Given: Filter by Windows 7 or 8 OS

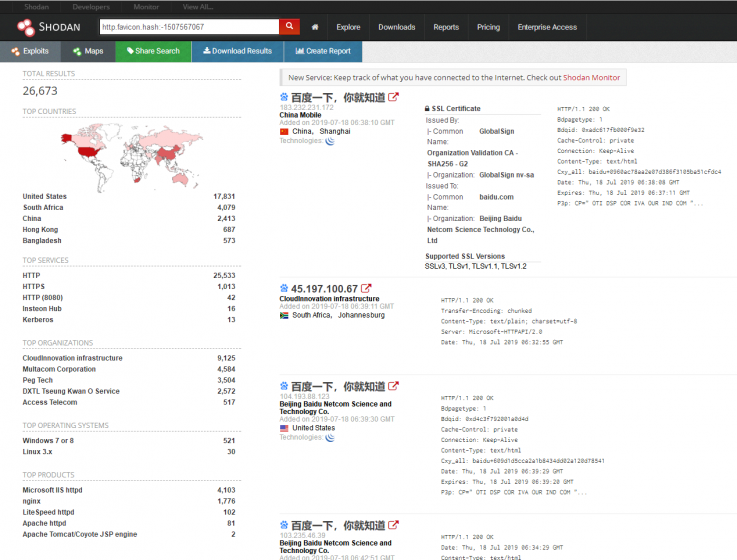Looking at the screenshot, I should (x=48, y=441).
